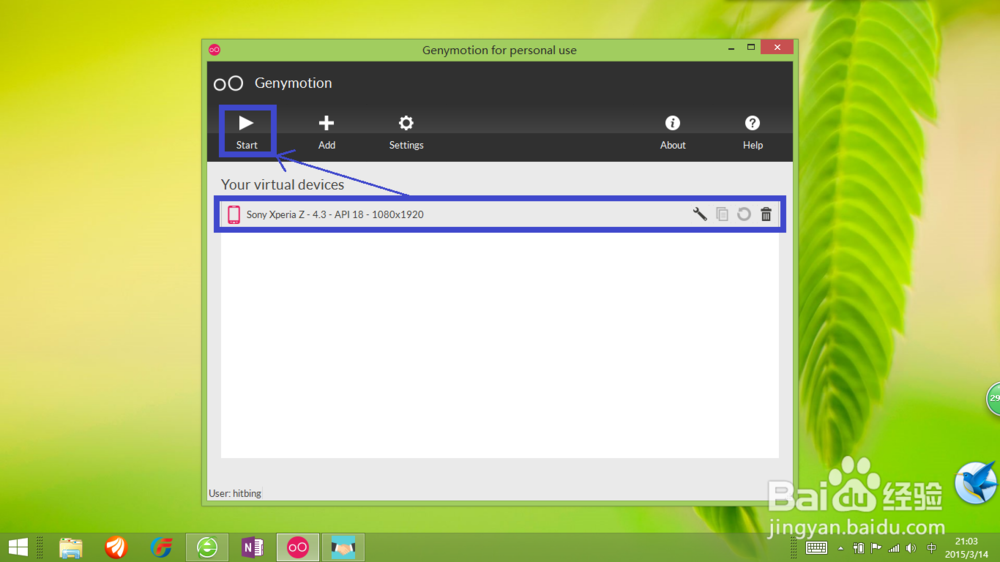Click the Genymotion title bar app icon
This screenshot has height=562, width=1000.
click(215, 50)
